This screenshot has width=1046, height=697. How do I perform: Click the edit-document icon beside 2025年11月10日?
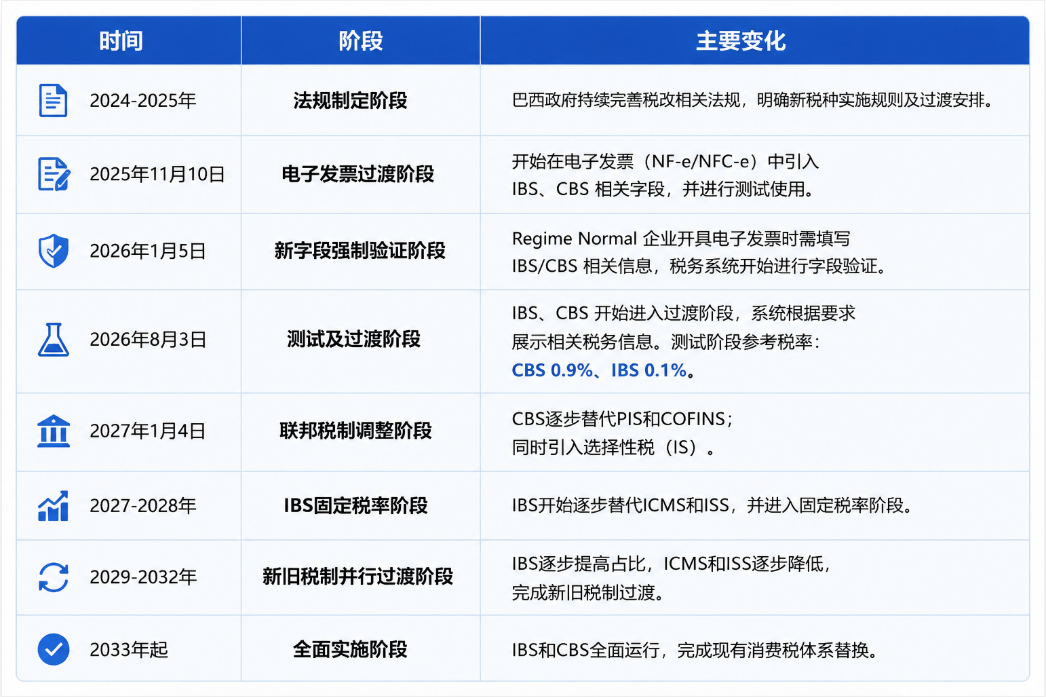coord(54,174)
